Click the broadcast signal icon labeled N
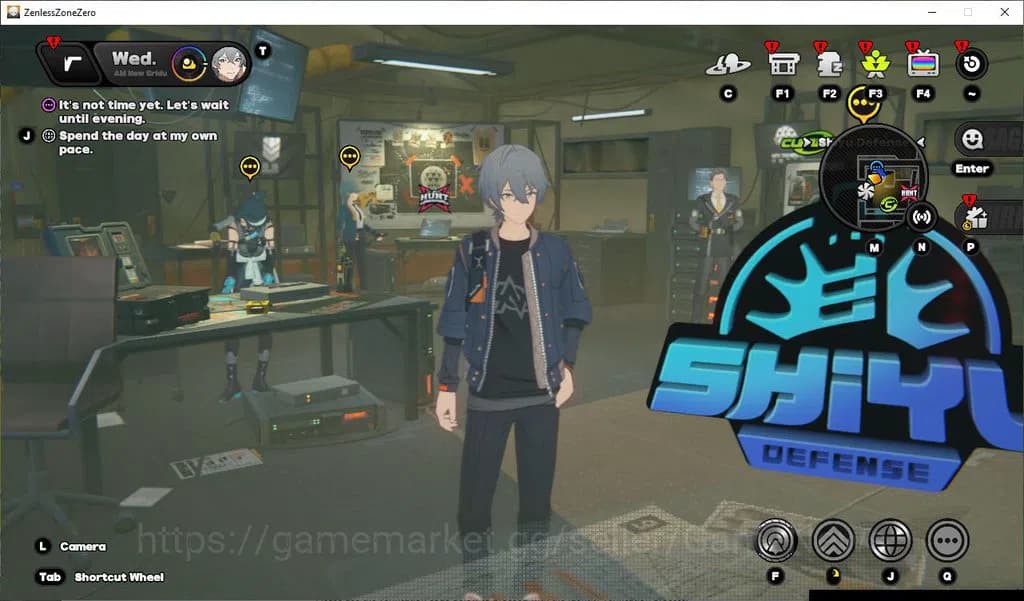 point(922,217)
